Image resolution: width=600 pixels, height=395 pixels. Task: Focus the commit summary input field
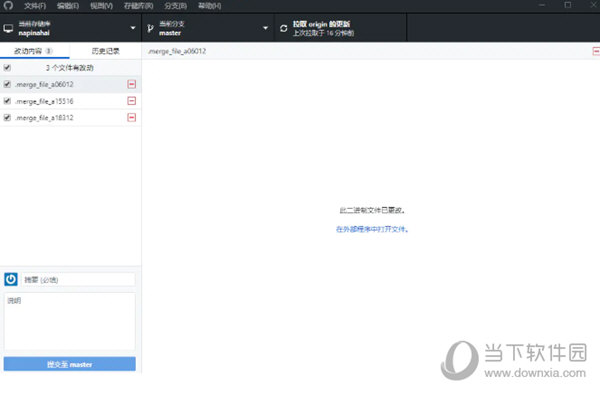pyautogui.click(x=78, y=280)
